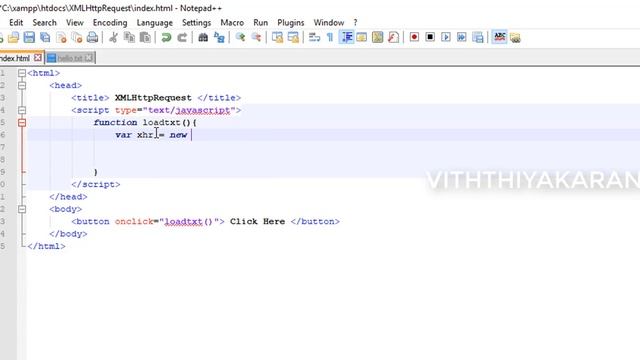Image resolution: width=640 pixels, height=360 pixels.
Task: Open the Window menu
Action: coord(329,22)
